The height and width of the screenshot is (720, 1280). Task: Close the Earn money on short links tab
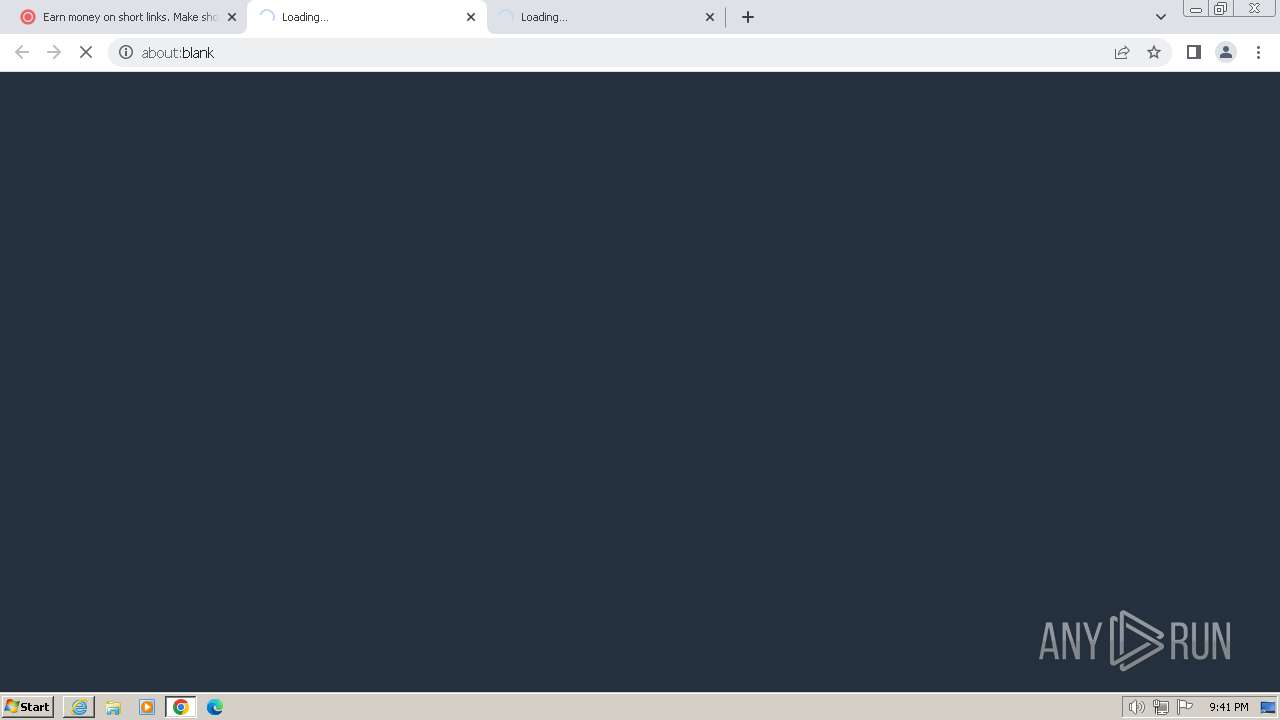pos(232,17)
